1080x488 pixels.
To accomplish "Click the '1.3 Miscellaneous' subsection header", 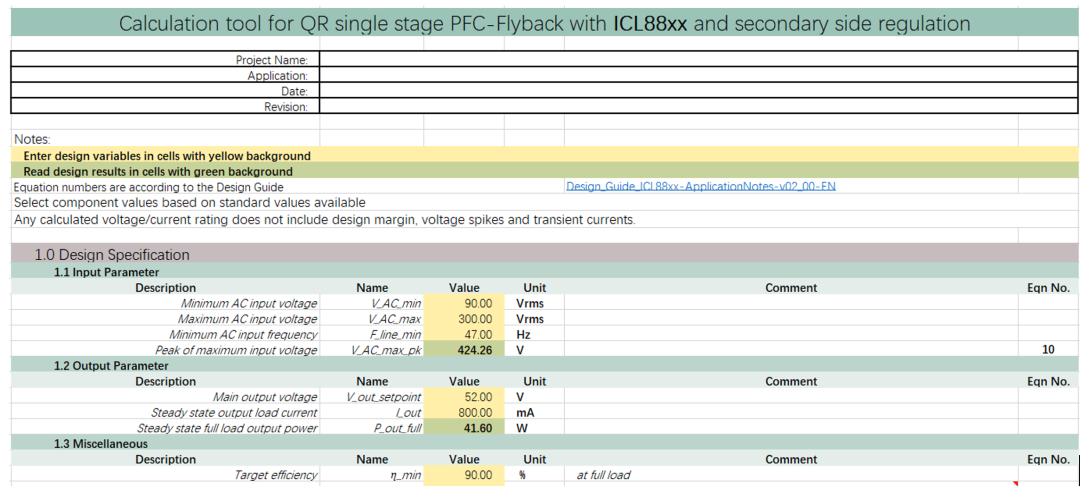I will tap(100, 444).
